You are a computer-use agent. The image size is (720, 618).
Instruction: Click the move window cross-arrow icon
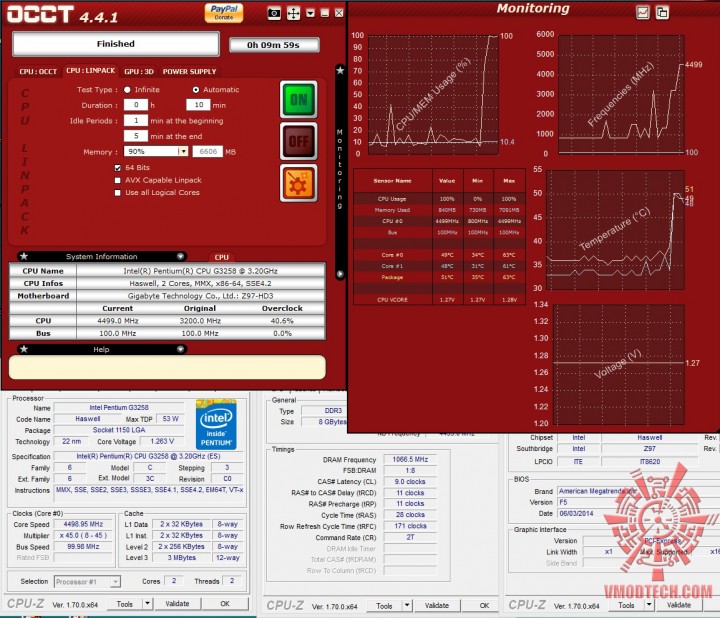pyautogui.click(x=293, y=13)
